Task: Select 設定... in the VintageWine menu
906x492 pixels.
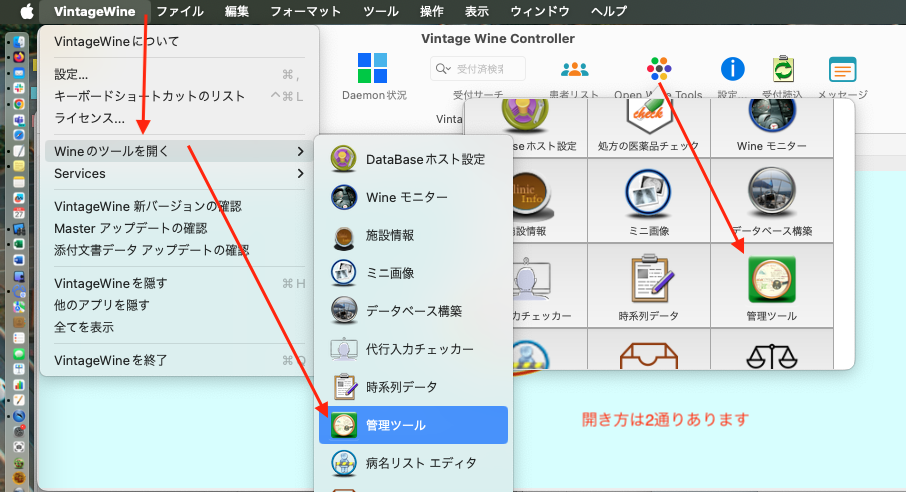Action: click(179, 74)
